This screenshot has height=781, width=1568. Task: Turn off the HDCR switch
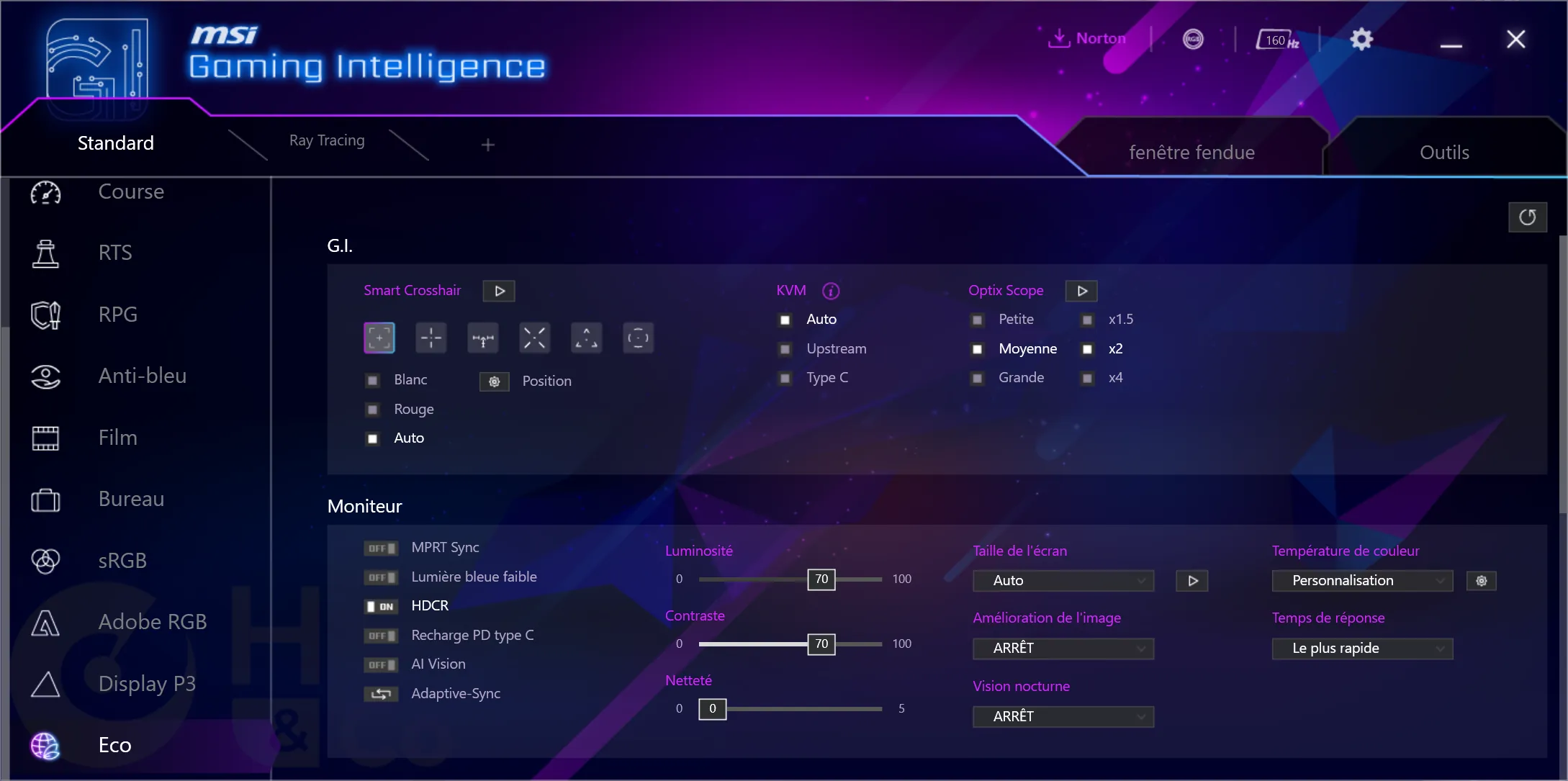(x=381, y=607)
